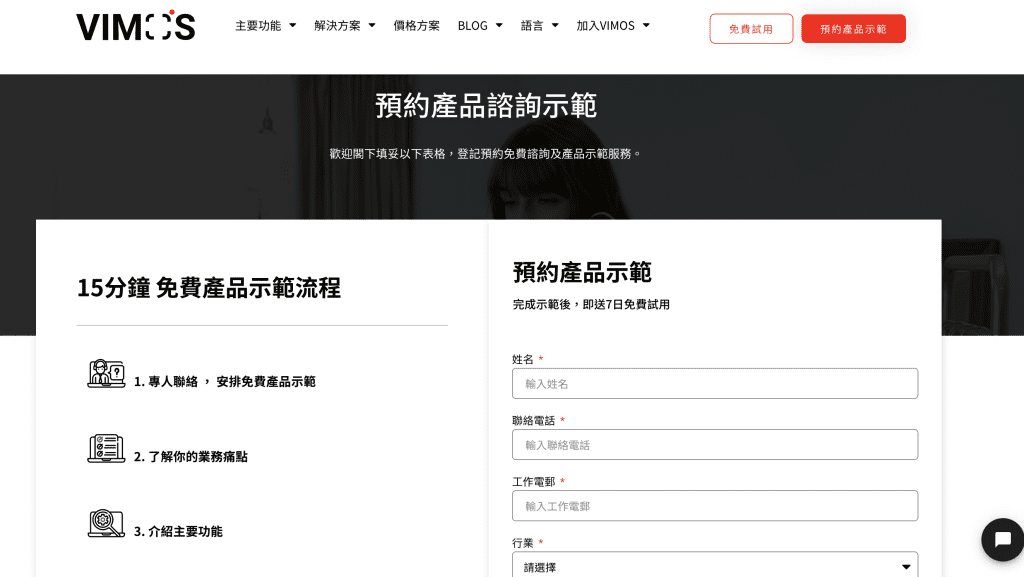Expand the 主要功能 menu

click(x=265, y=25)
